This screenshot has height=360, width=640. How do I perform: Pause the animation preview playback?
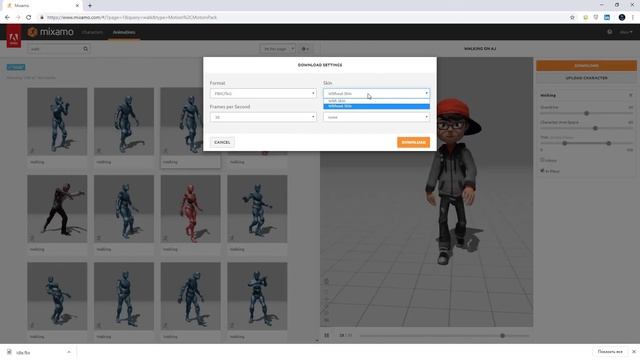point(327,336)
